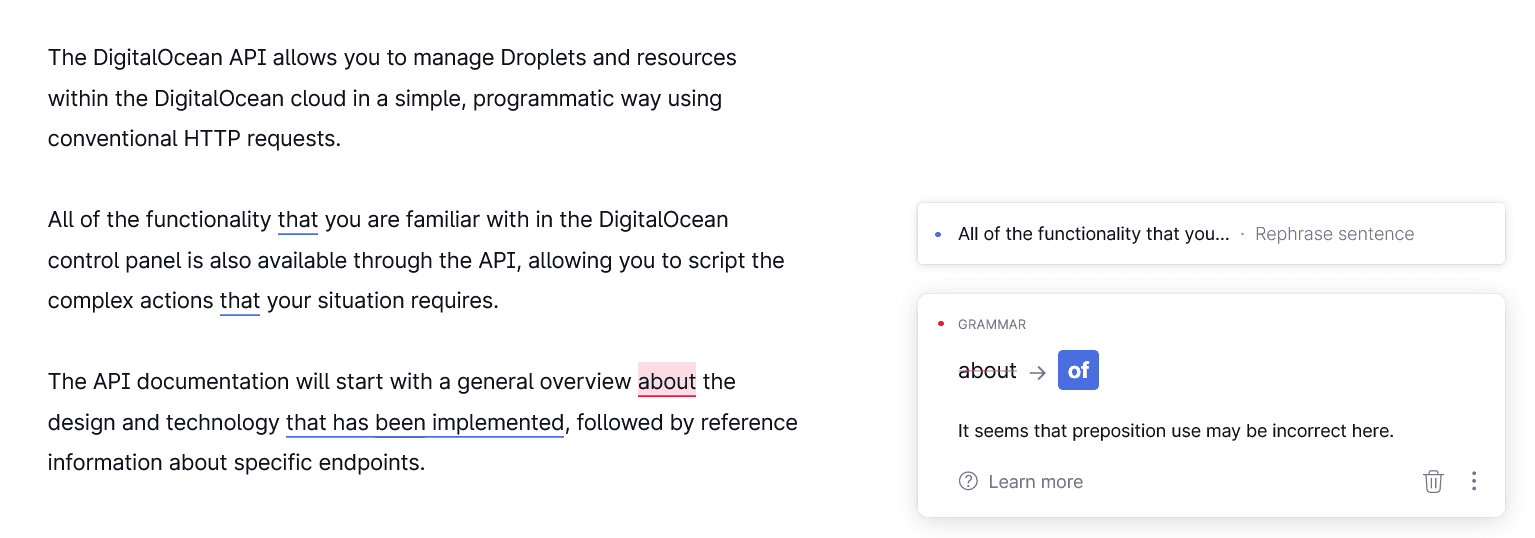Click the GRAMMAR category label

tap(992, 324)
